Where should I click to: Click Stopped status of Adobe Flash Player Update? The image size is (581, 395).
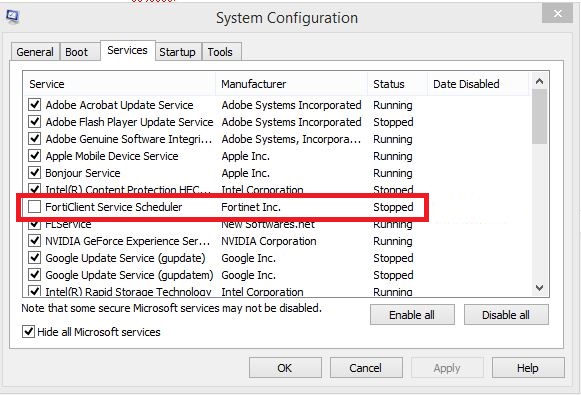point(393,122)
